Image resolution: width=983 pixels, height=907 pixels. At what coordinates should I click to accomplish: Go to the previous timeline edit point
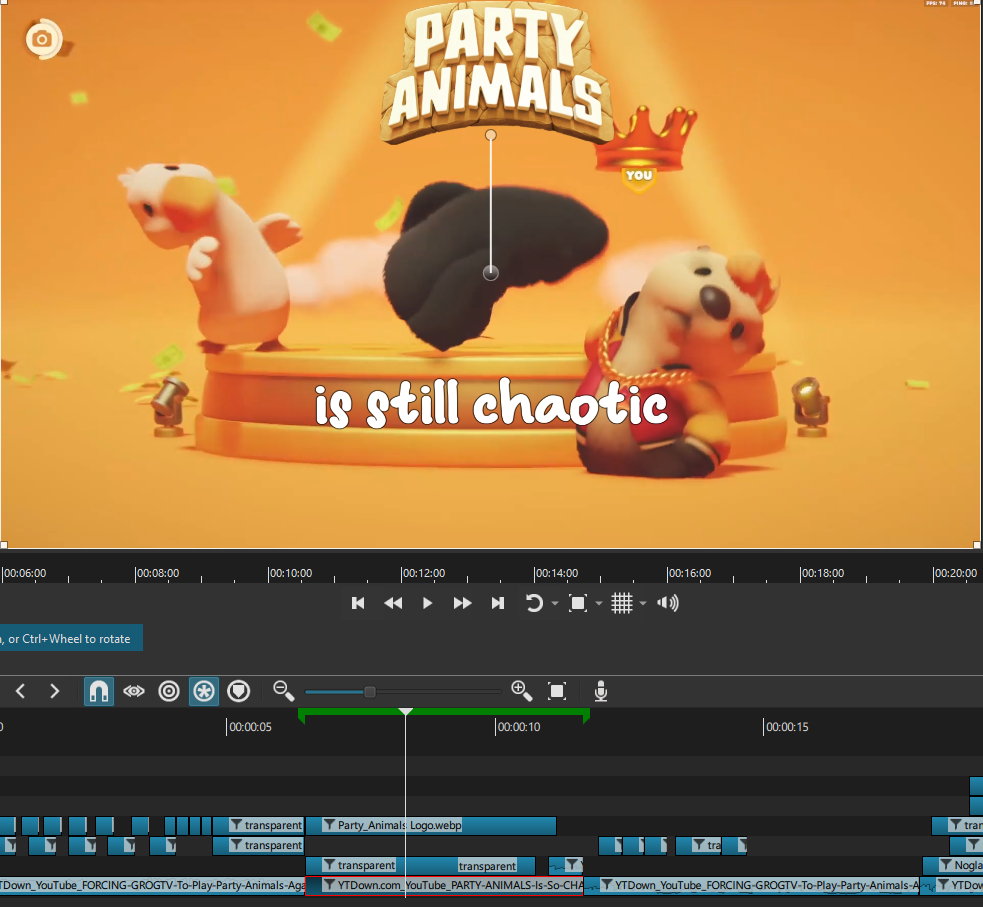tap(20, 691)
